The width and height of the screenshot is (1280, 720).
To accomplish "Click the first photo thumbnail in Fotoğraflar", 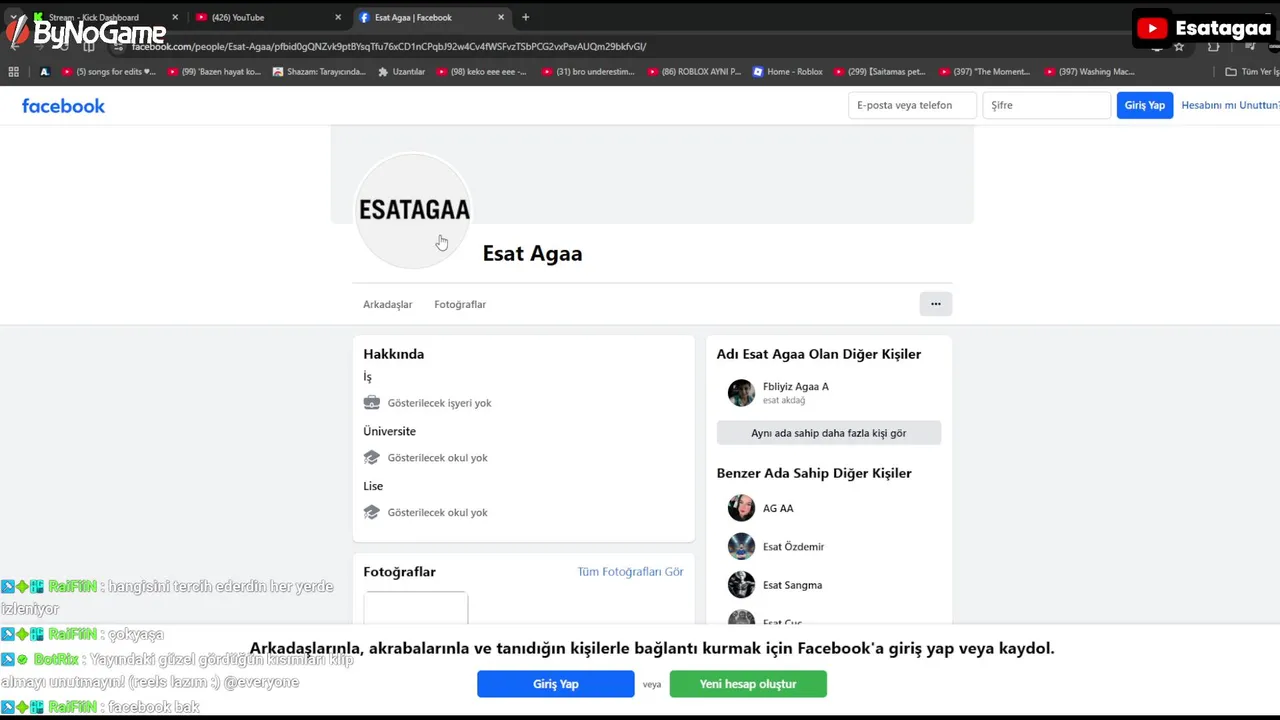I will 416,608.
